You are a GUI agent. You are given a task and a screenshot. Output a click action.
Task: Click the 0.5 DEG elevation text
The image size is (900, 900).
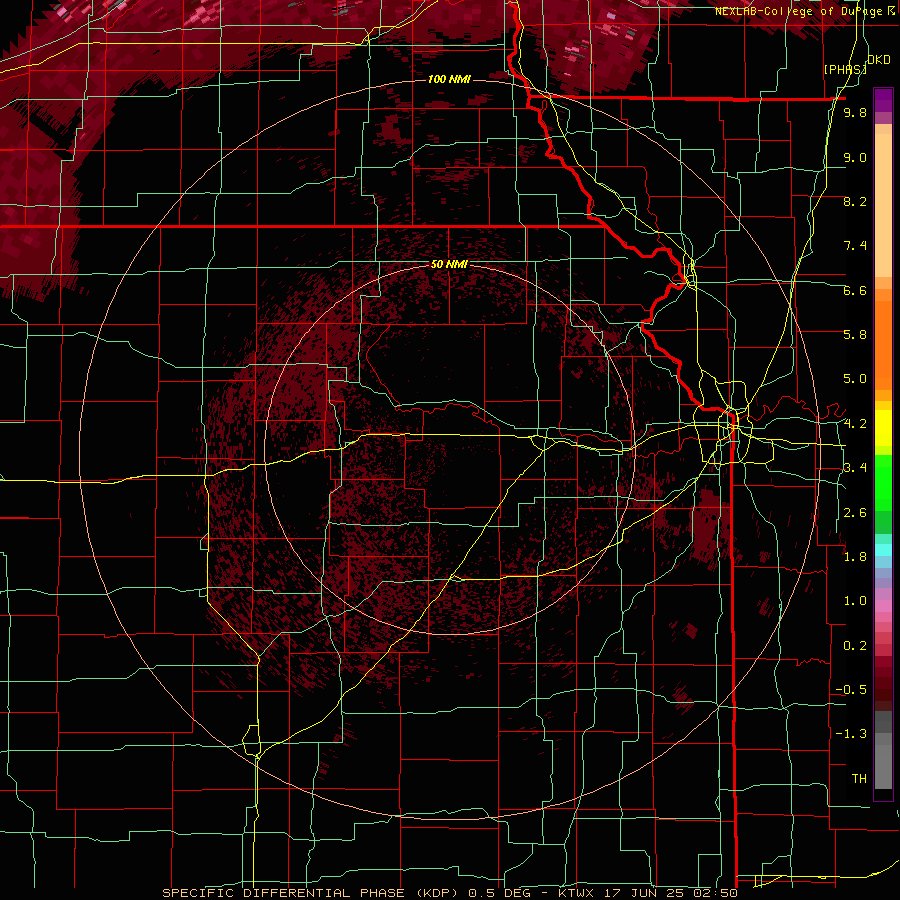pos(501,893)
